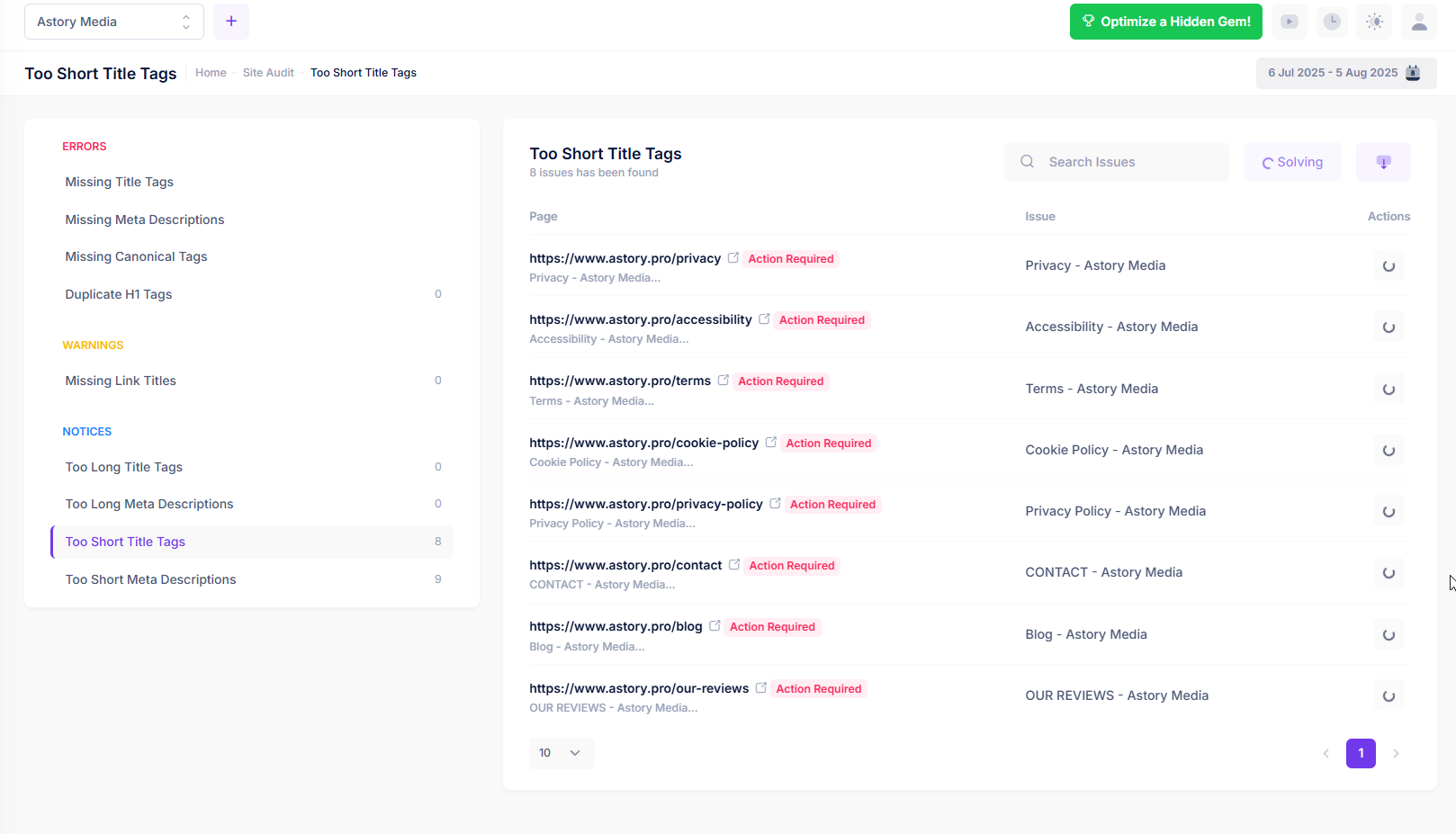The width and height of the screenshot is (1456, 834).
Task: Click issue text 'OUR REVIEWS - Astory Media'
Action: pos(1117,695)
